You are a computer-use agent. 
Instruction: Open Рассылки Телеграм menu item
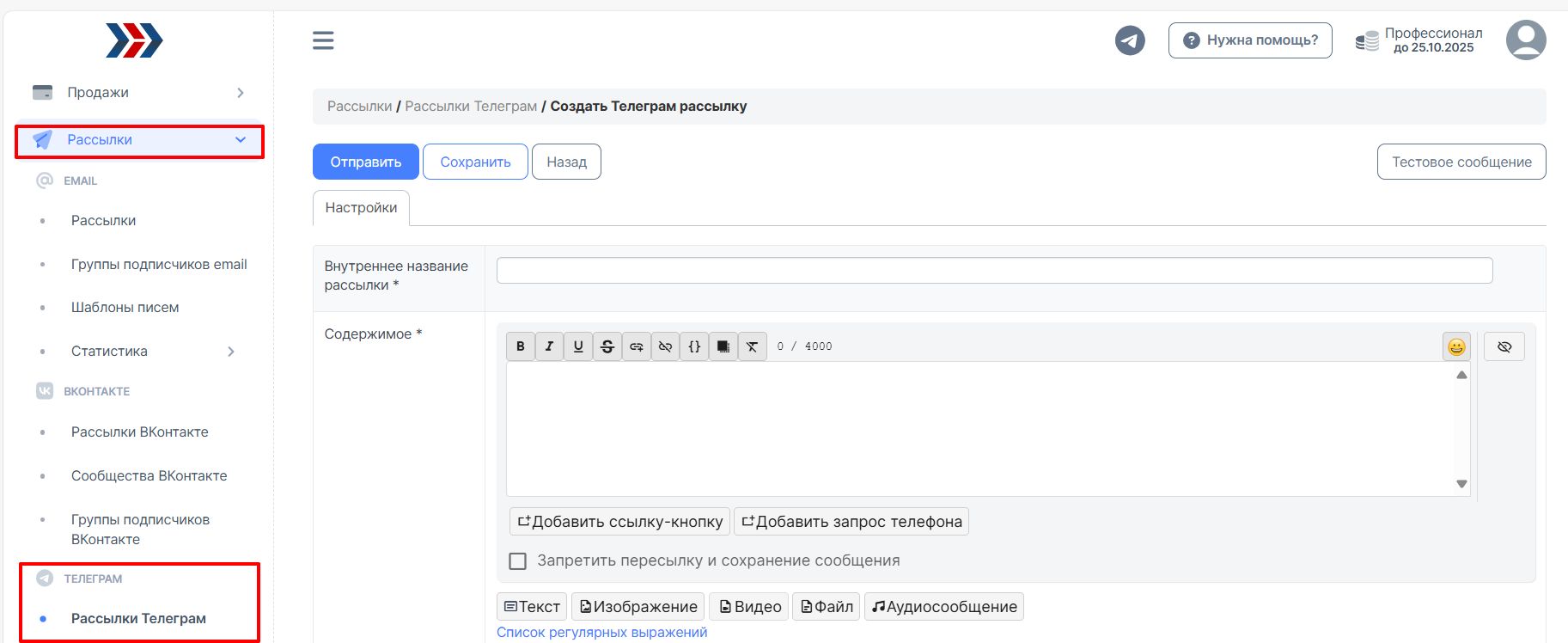[x=138, y=618]
